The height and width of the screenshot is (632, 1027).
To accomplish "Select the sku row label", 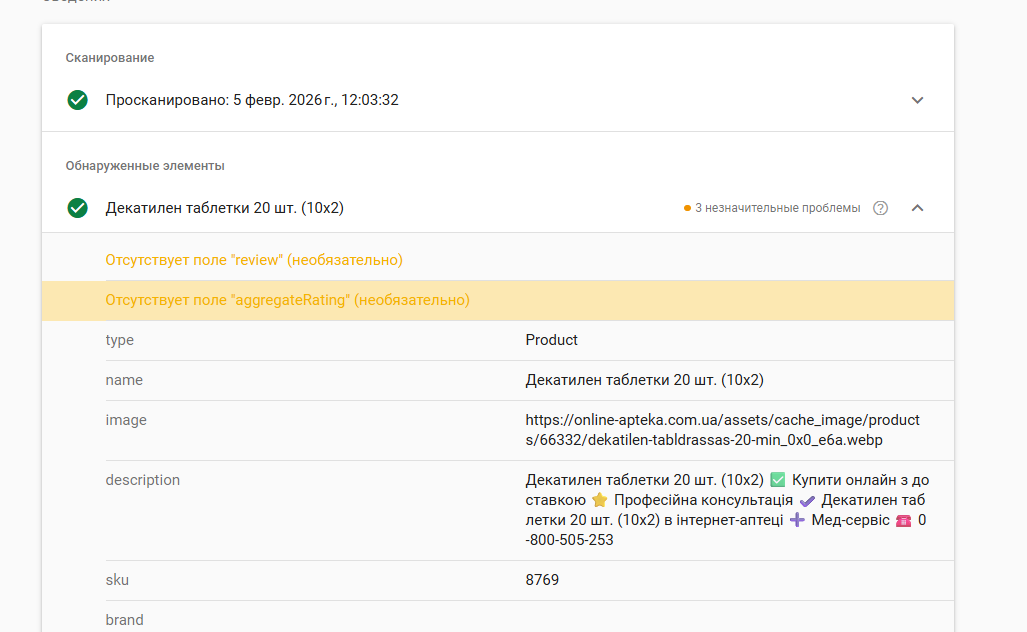I will click(117, 580).
